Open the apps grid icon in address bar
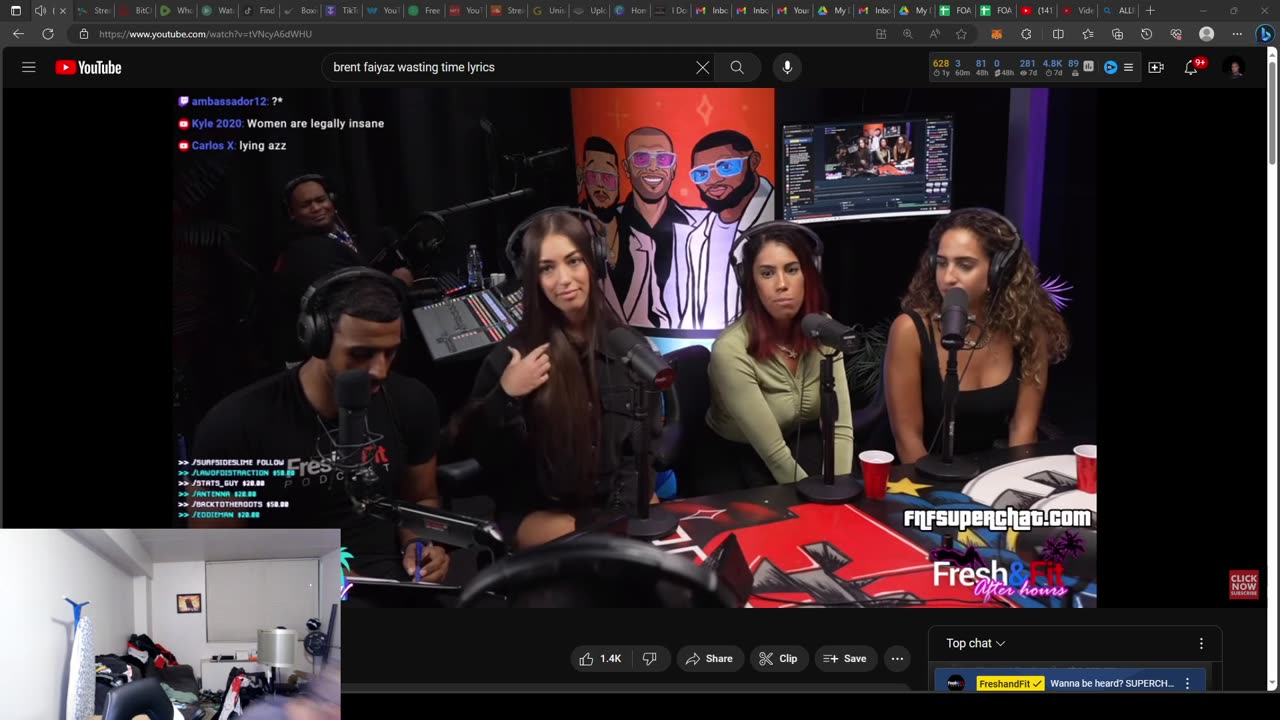 [881, 34]
